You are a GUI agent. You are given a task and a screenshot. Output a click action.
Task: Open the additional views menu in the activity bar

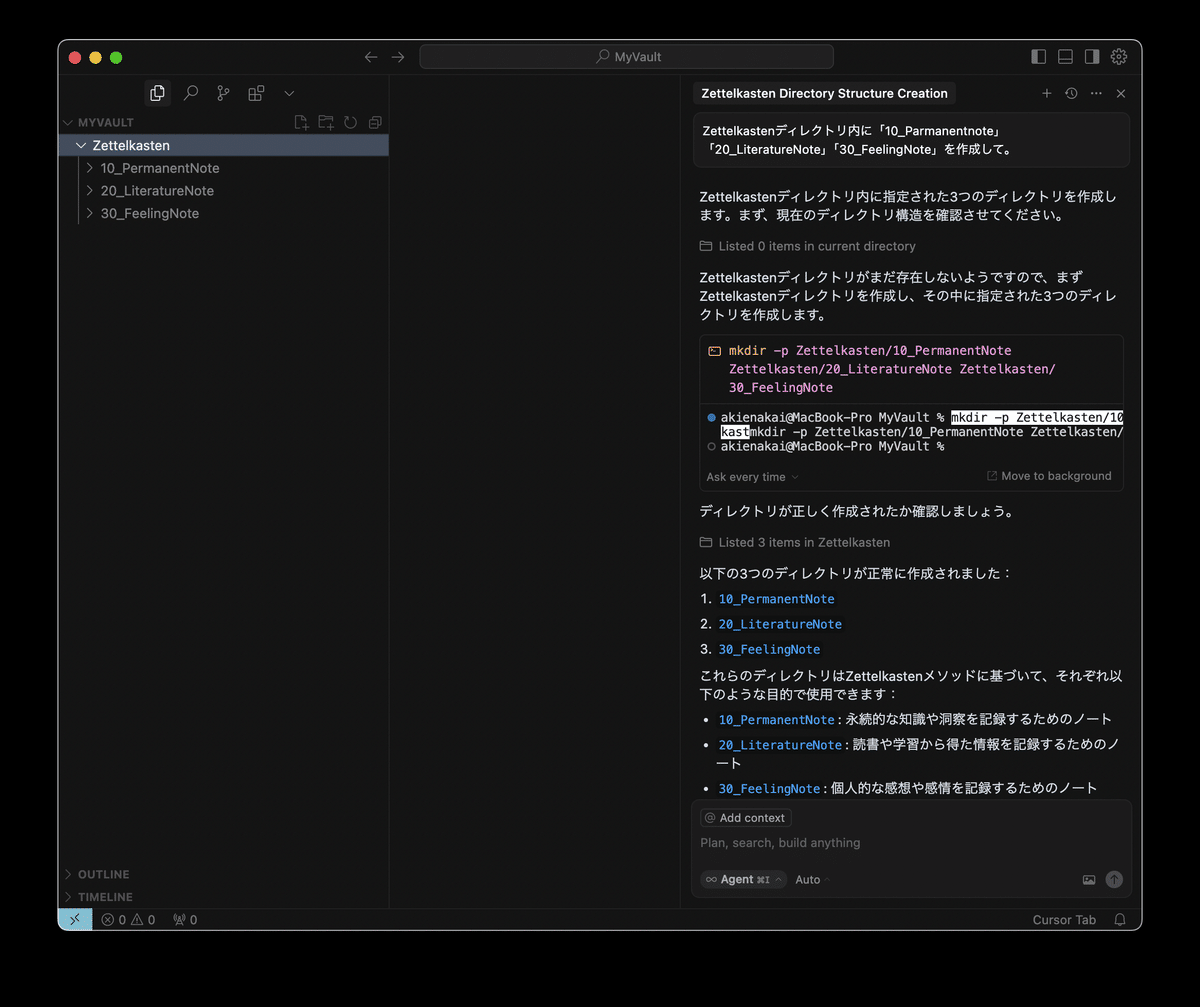[x=288, y=92]
